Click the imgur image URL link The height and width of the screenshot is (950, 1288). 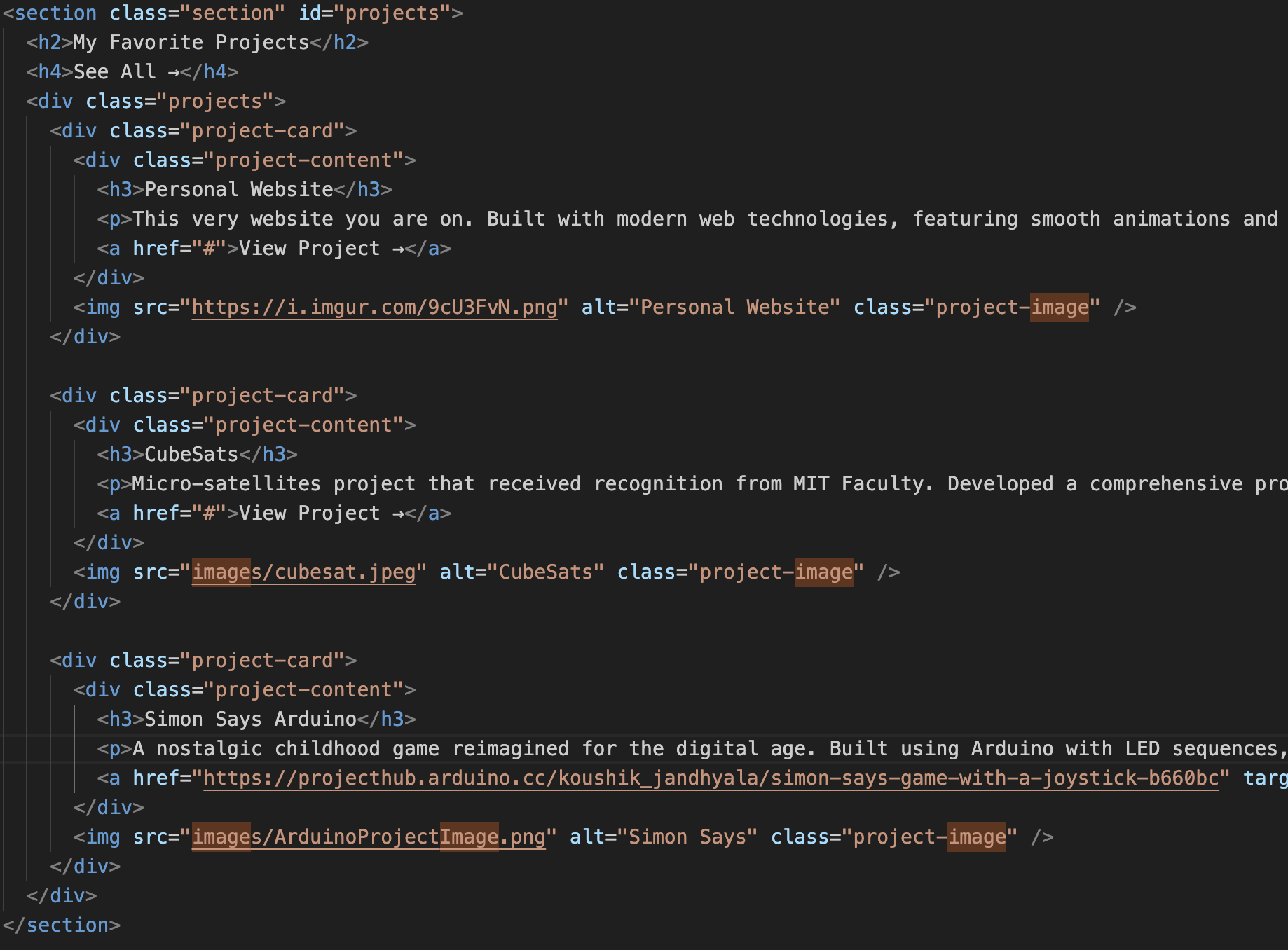click(375, 308)
